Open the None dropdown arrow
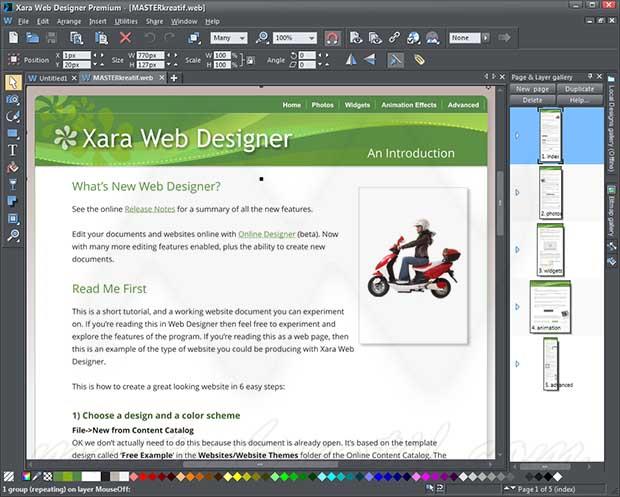Screen dimensions: 620x497 click(x=486, y=38)
